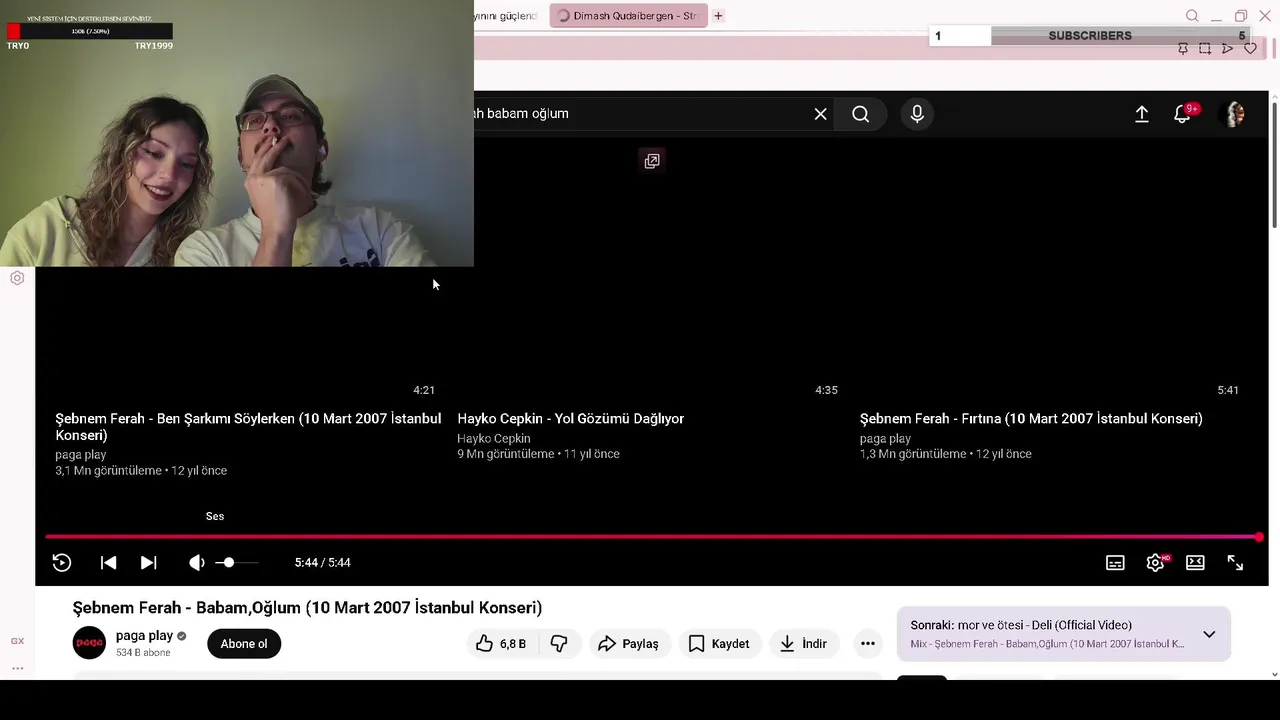Viewport: 1280px width, 720px height.
Task: Clear the YouTube search box
Action: pos(820,114)
